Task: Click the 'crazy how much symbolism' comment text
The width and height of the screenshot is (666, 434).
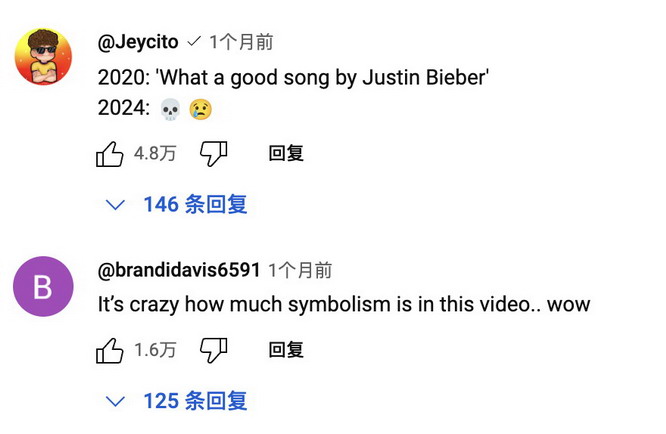Action: 343,304
